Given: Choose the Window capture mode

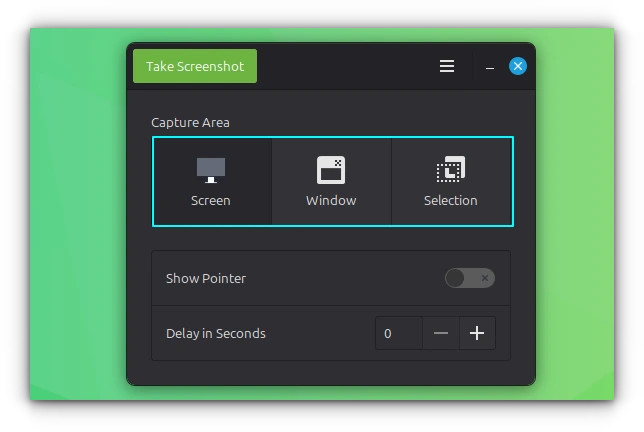Looking at the screenshot, I should click(331, 181).
